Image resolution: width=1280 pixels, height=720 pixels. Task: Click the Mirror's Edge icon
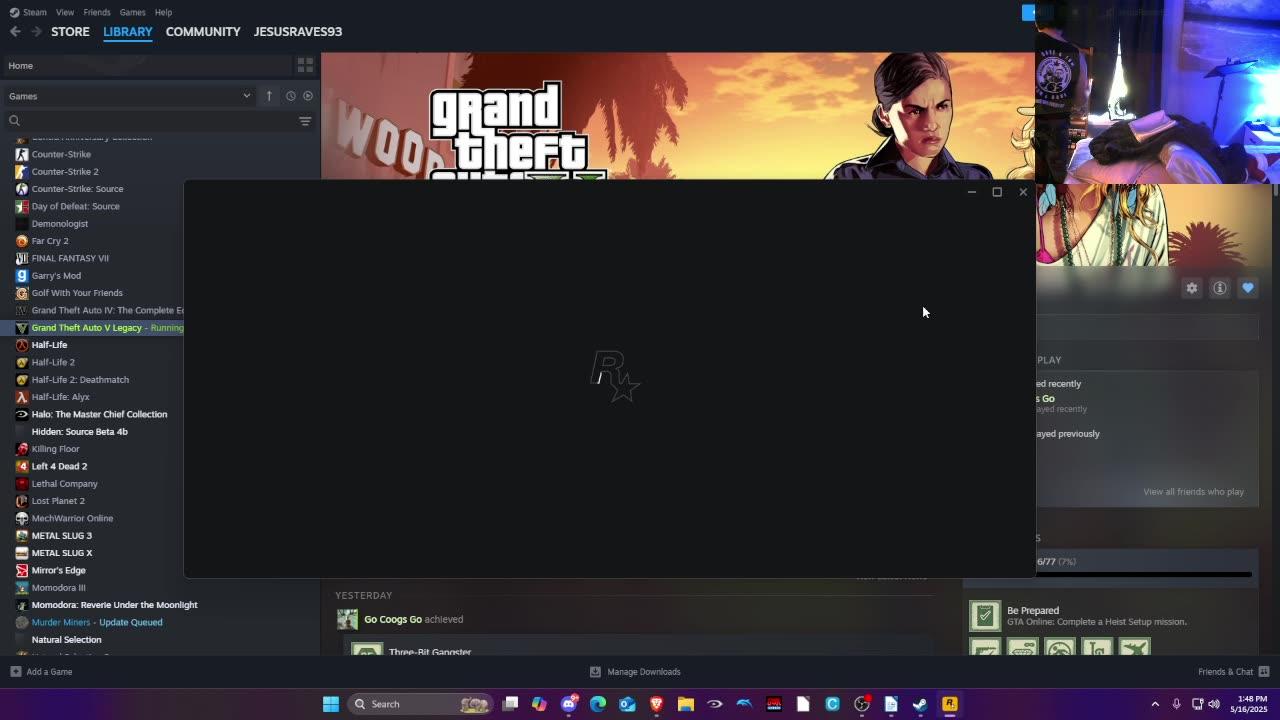pos(22,570)
